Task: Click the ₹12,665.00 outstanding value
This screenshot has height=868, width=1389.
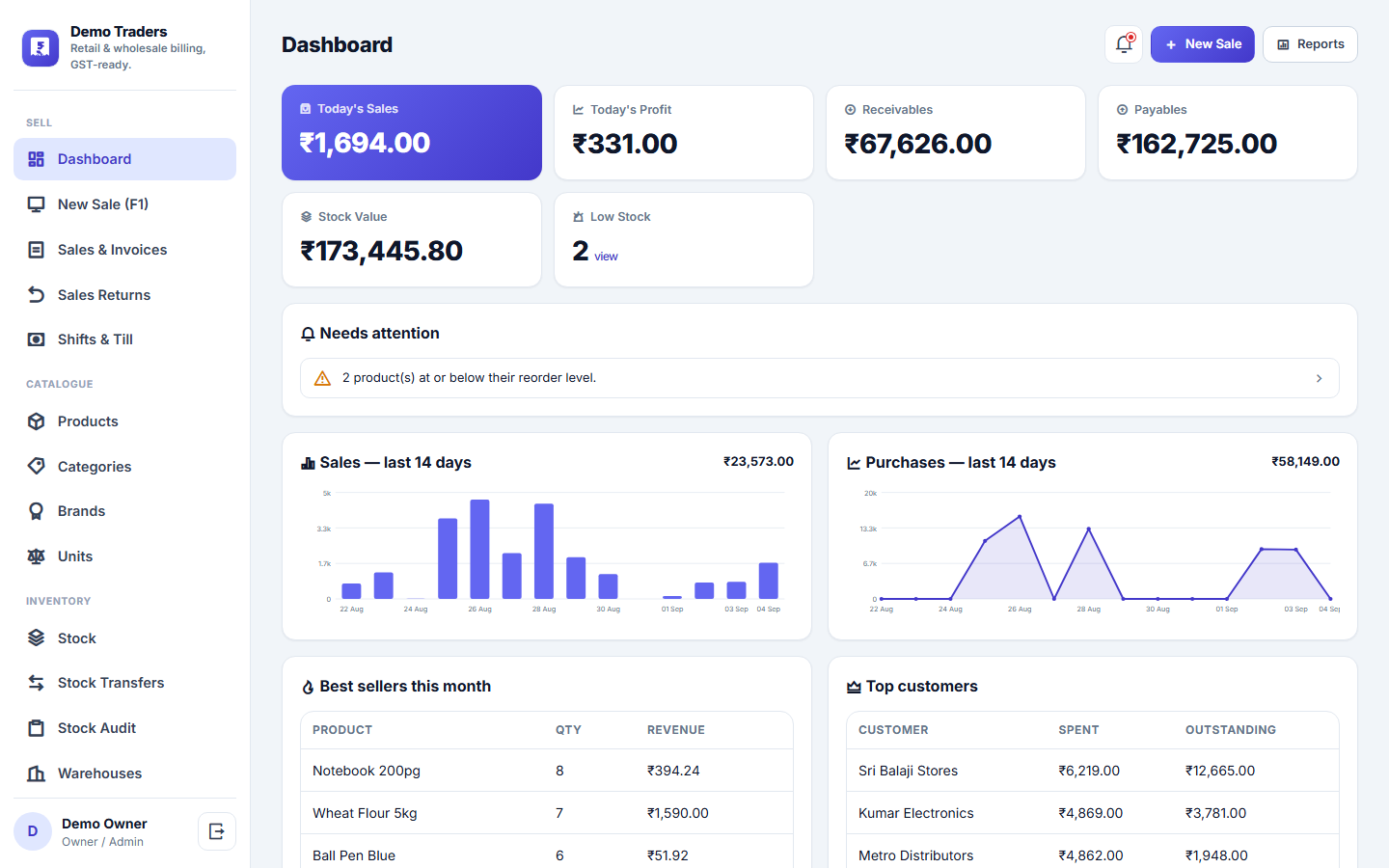Action: [x=1220, y=771]
